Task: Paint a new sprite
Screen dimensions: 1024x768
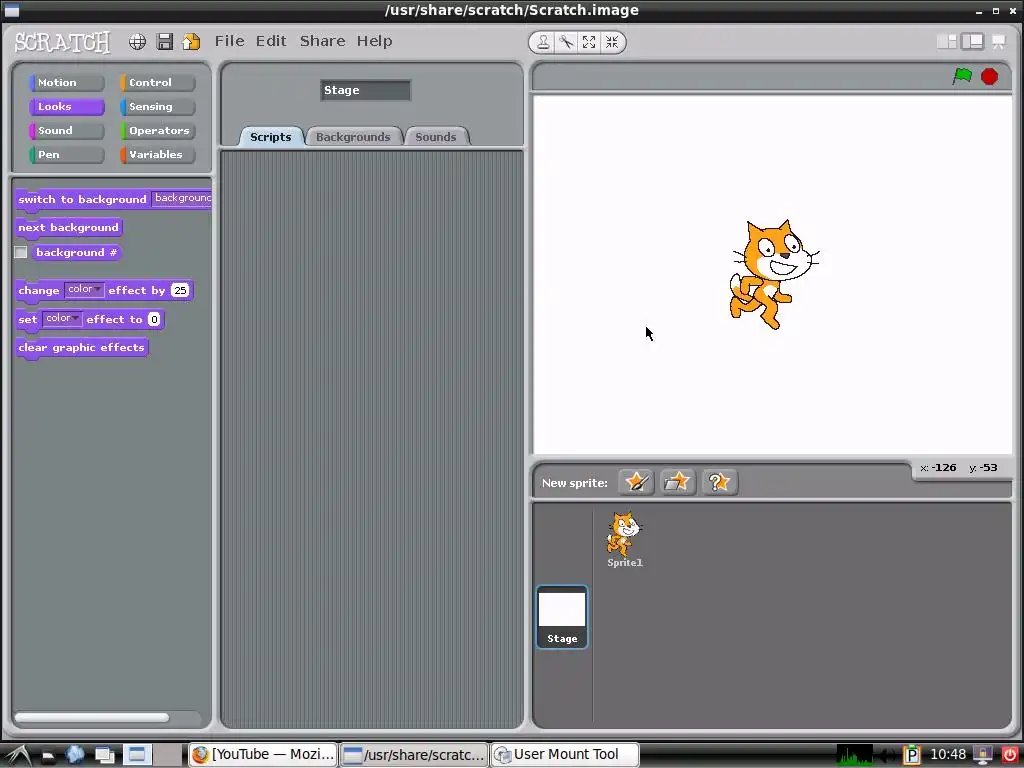Action: pos(636,483)
